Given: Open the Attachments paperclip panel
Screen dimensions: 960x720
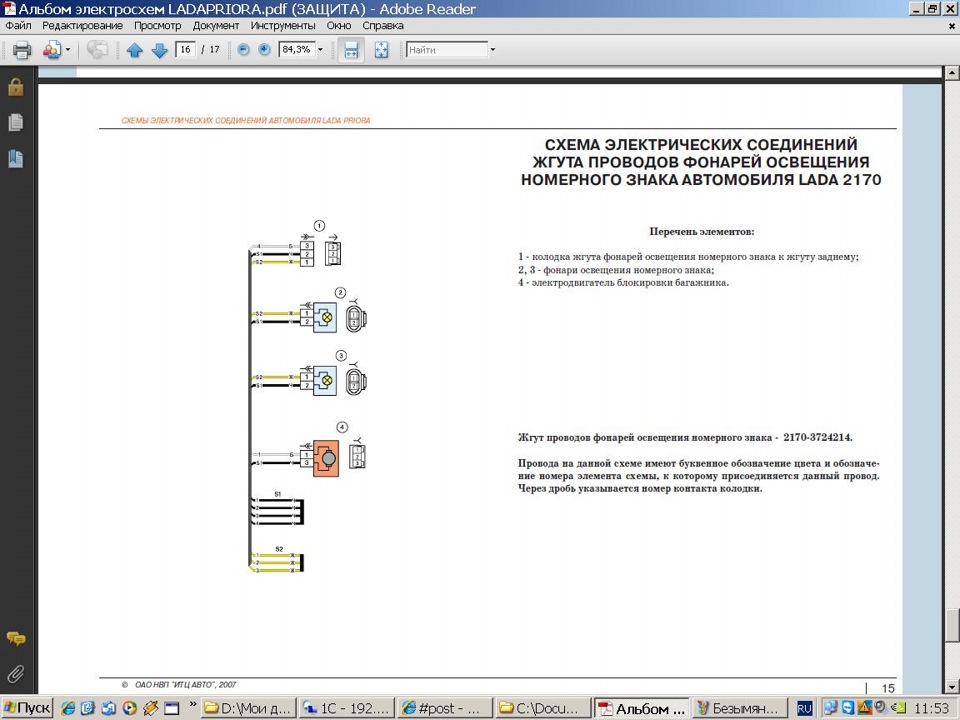Looking at the screenshot, I should [x=16, y=673].
